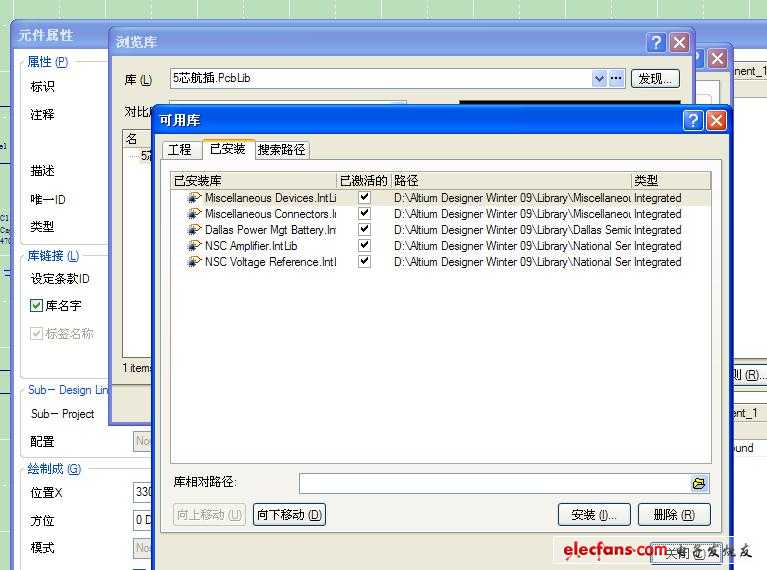767x570 pixels.
Task: Click the ellipsis browse button next to 库 field
Action: pos(616,78)
